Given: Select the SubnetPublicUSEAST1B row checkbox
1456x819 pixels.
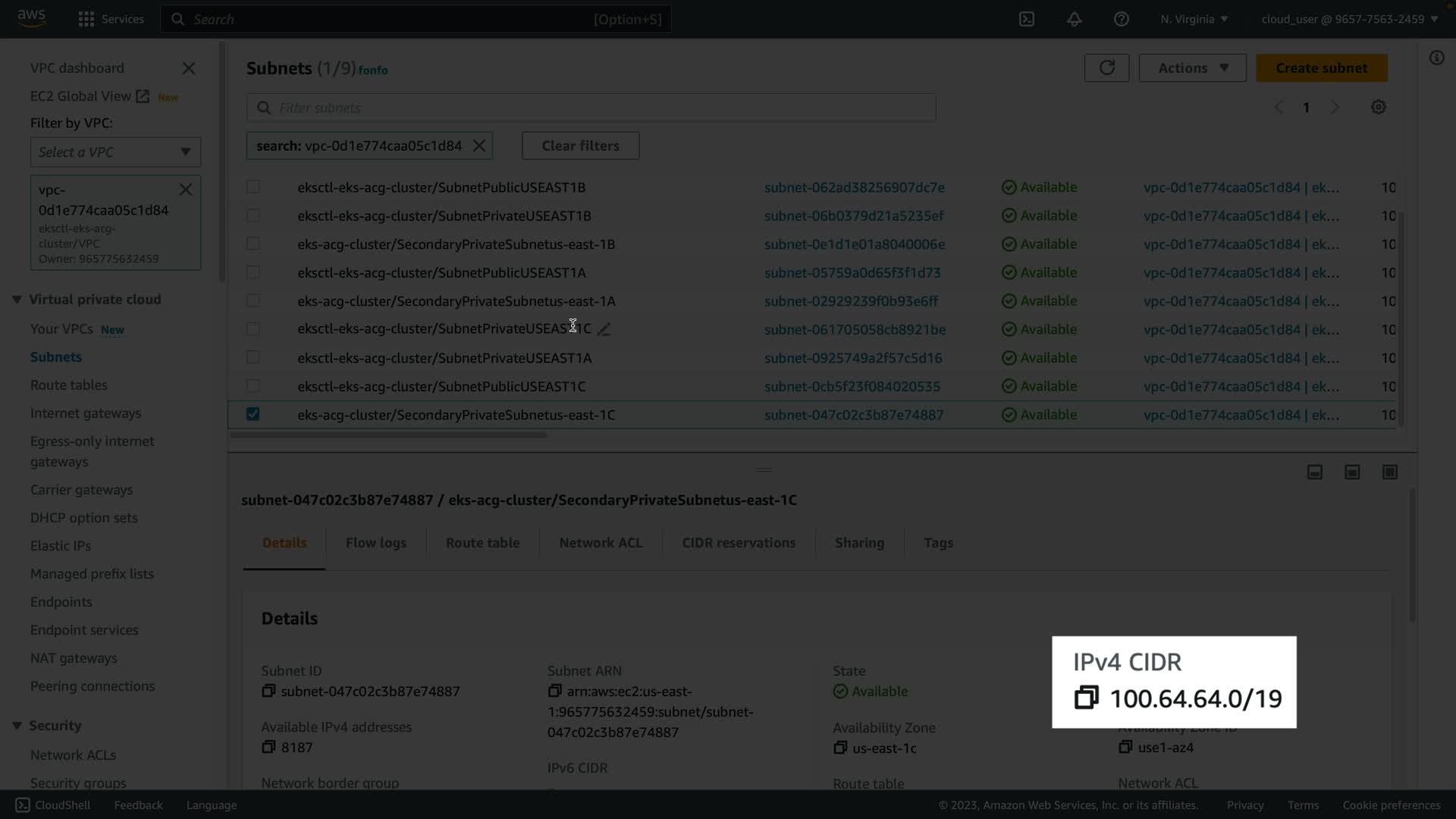Looking at the screenshot, I should [253, 187].
